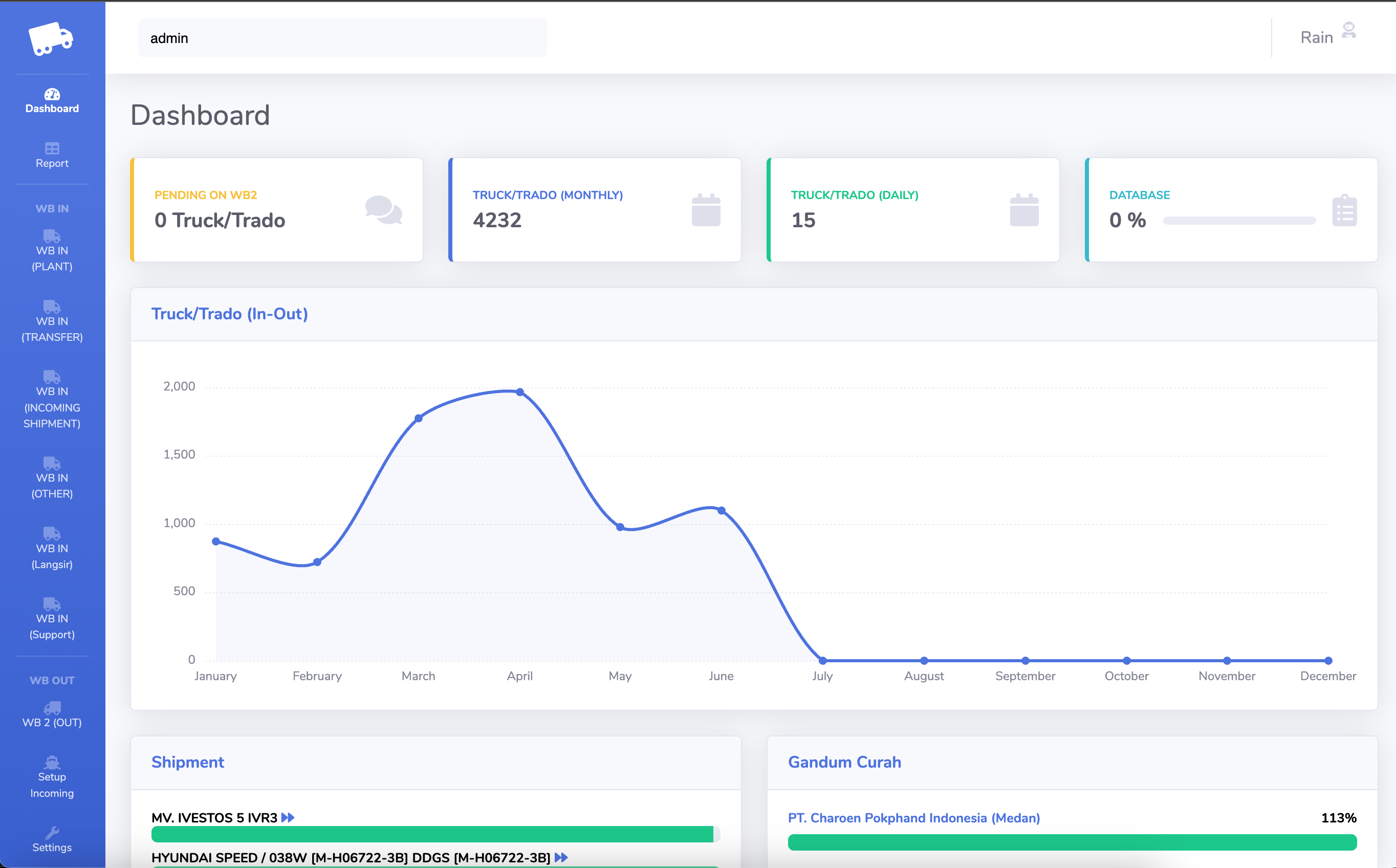Expand HYUNDAI SPEED shipment double arrow

[561, 857]
